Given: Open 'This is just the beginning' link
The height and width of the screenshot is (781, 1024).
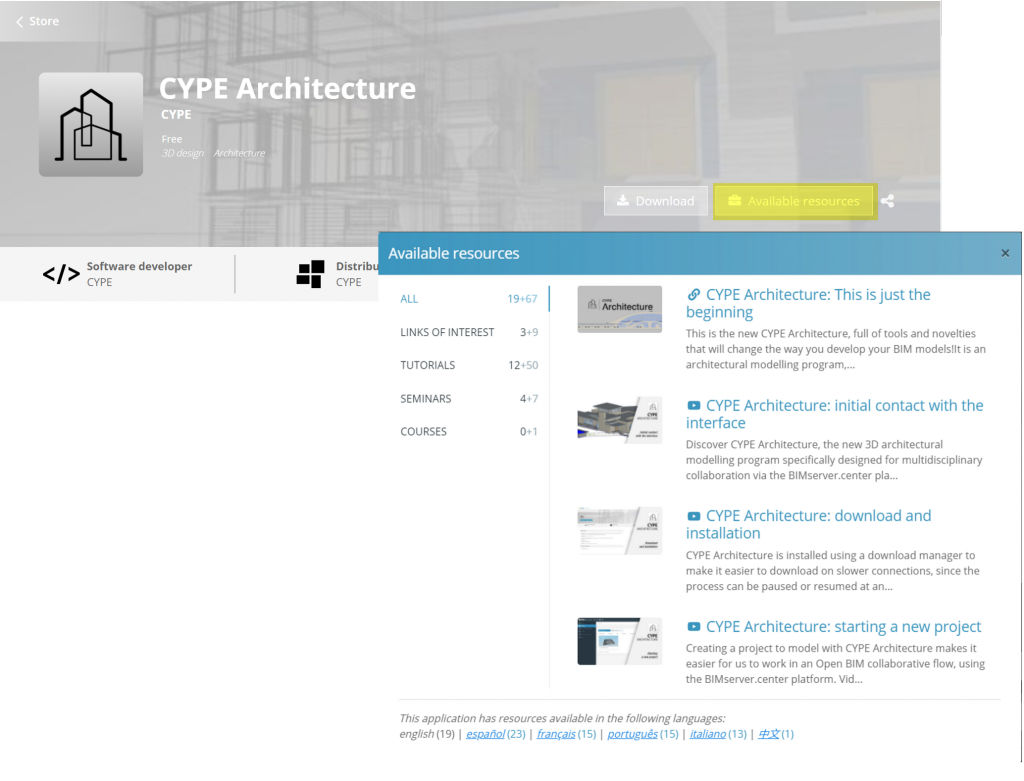Looking at the screenshot, I should pos(808,303).
